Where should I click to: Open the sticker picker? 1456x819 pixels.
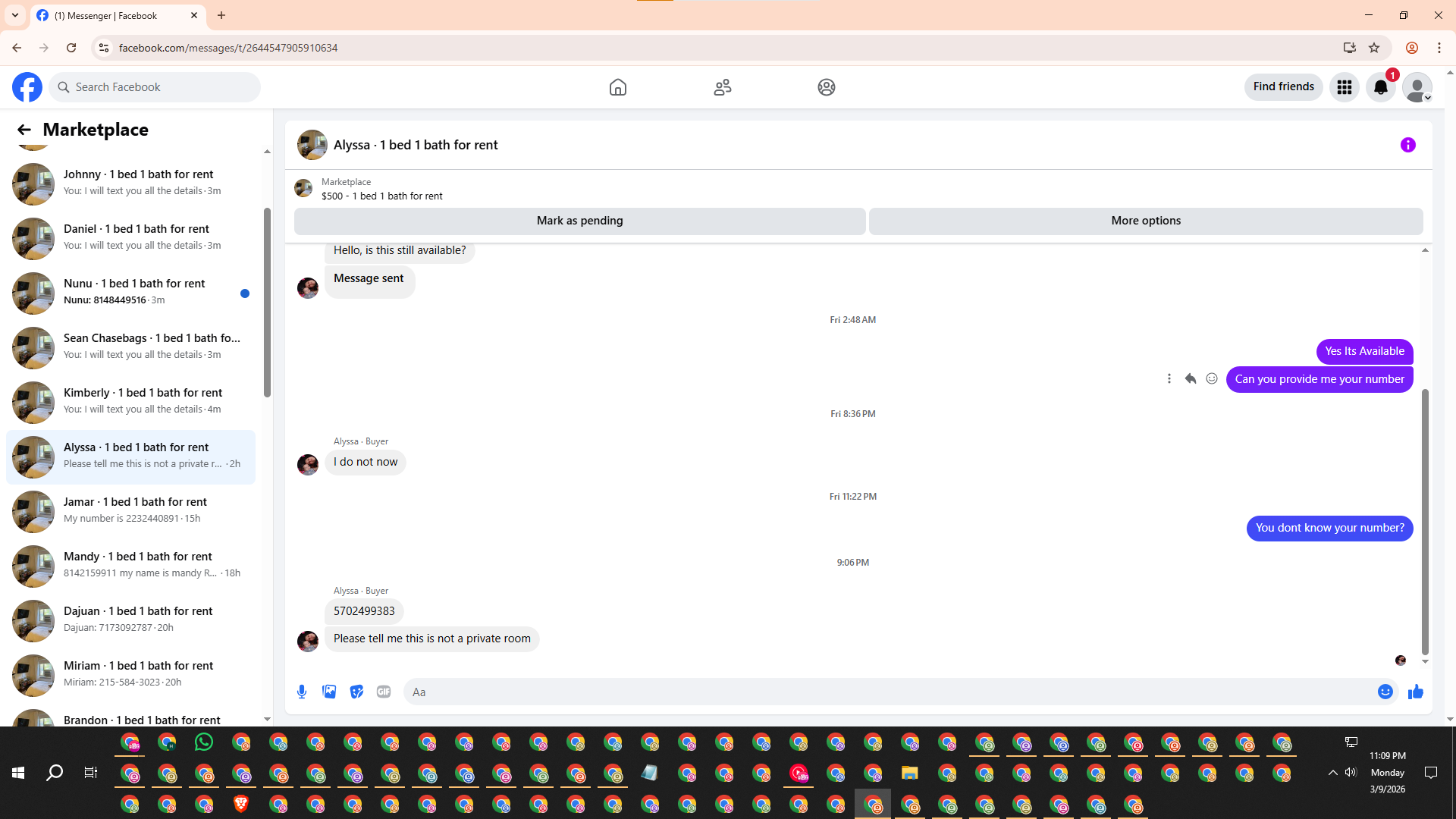356,692
